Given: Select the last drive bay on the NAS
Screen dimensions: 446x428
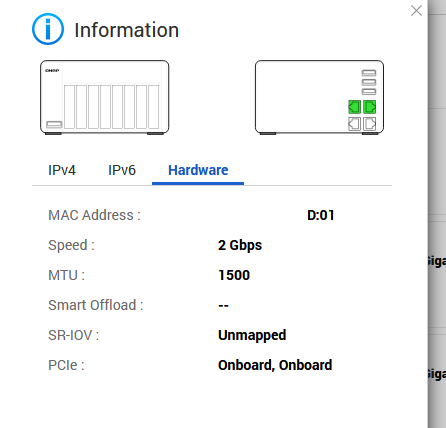Looking at the screenshot, I should 154,107.
